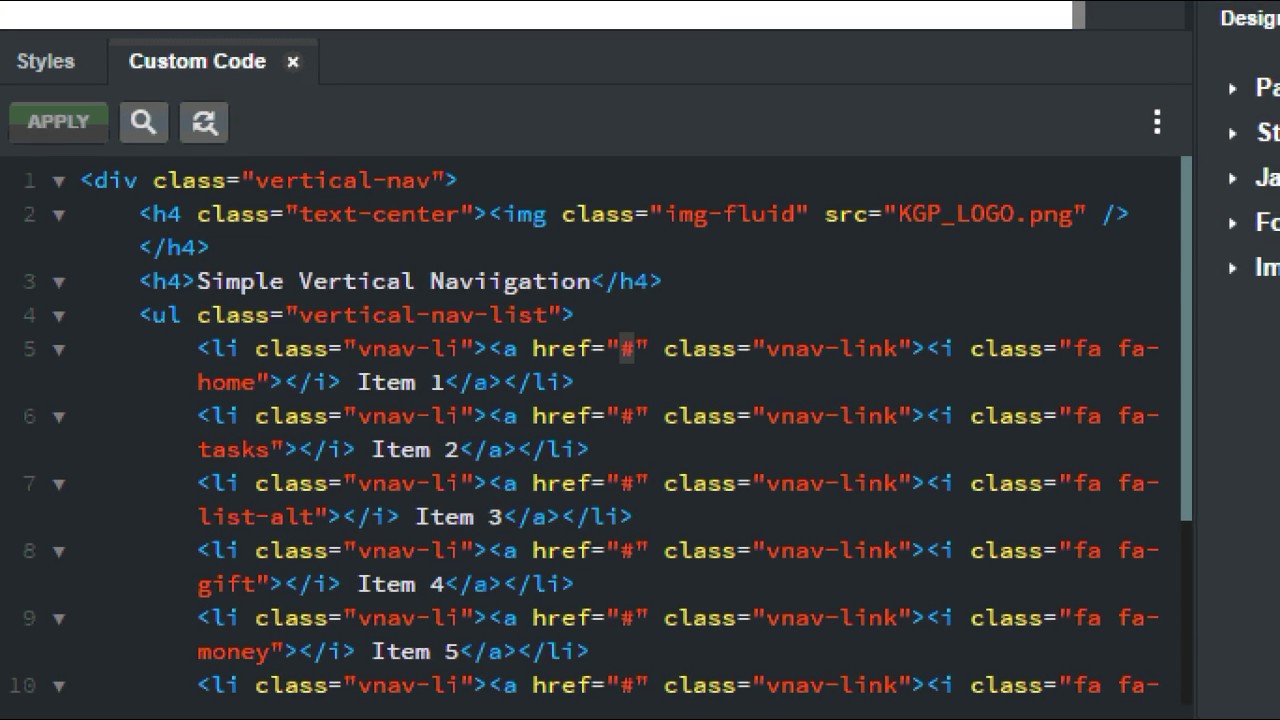Collapse code fold arrow on line 9

[x=59, y=618]
